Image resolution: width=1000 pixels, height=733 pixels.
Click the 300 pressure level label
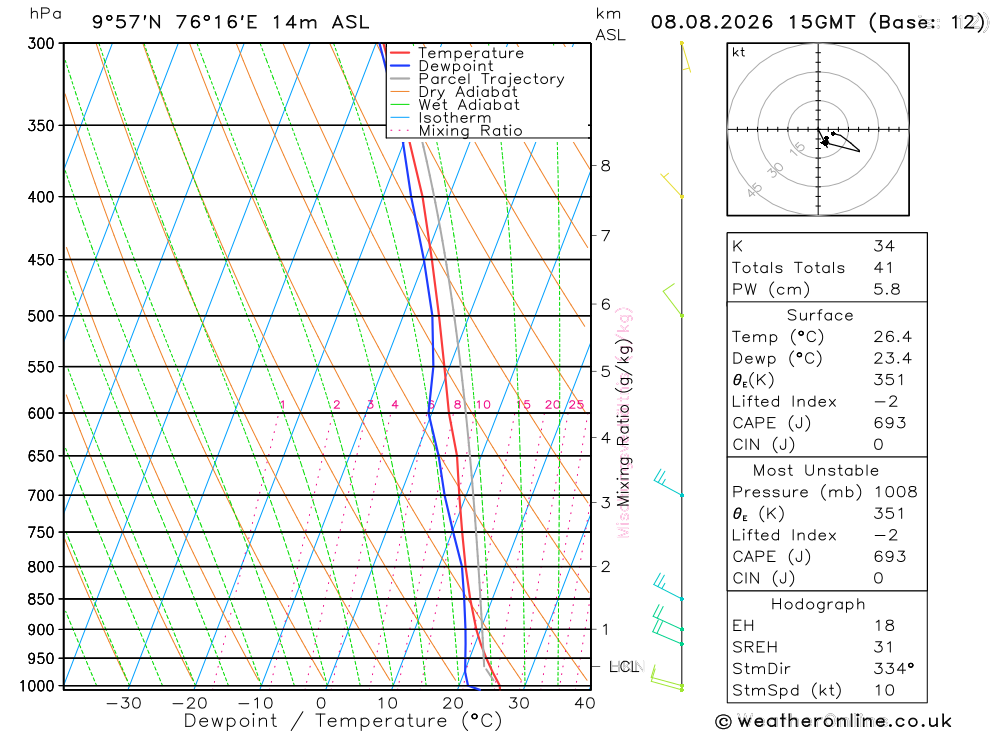[x=41, y=43]
